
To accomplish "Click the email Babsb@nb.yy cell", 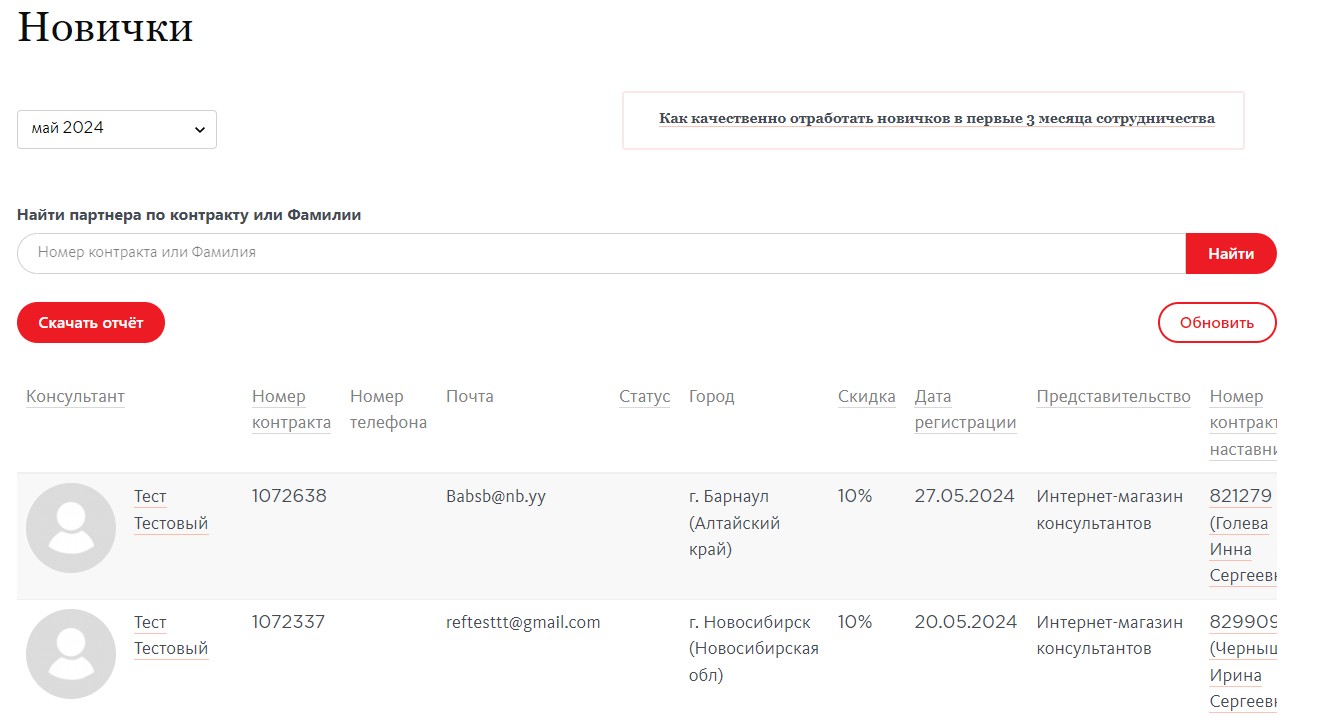I will tap(496, 497).
